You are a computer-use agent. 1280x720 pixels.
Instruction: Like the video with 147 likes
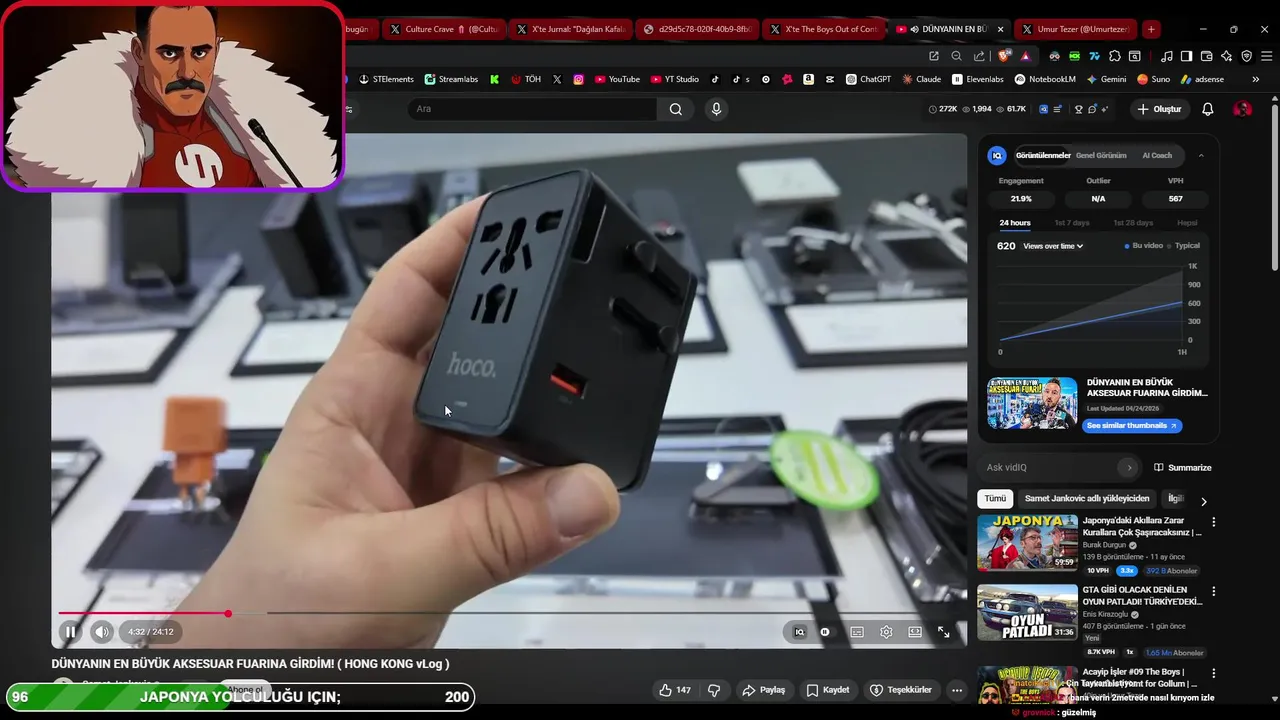coord(675,690)
